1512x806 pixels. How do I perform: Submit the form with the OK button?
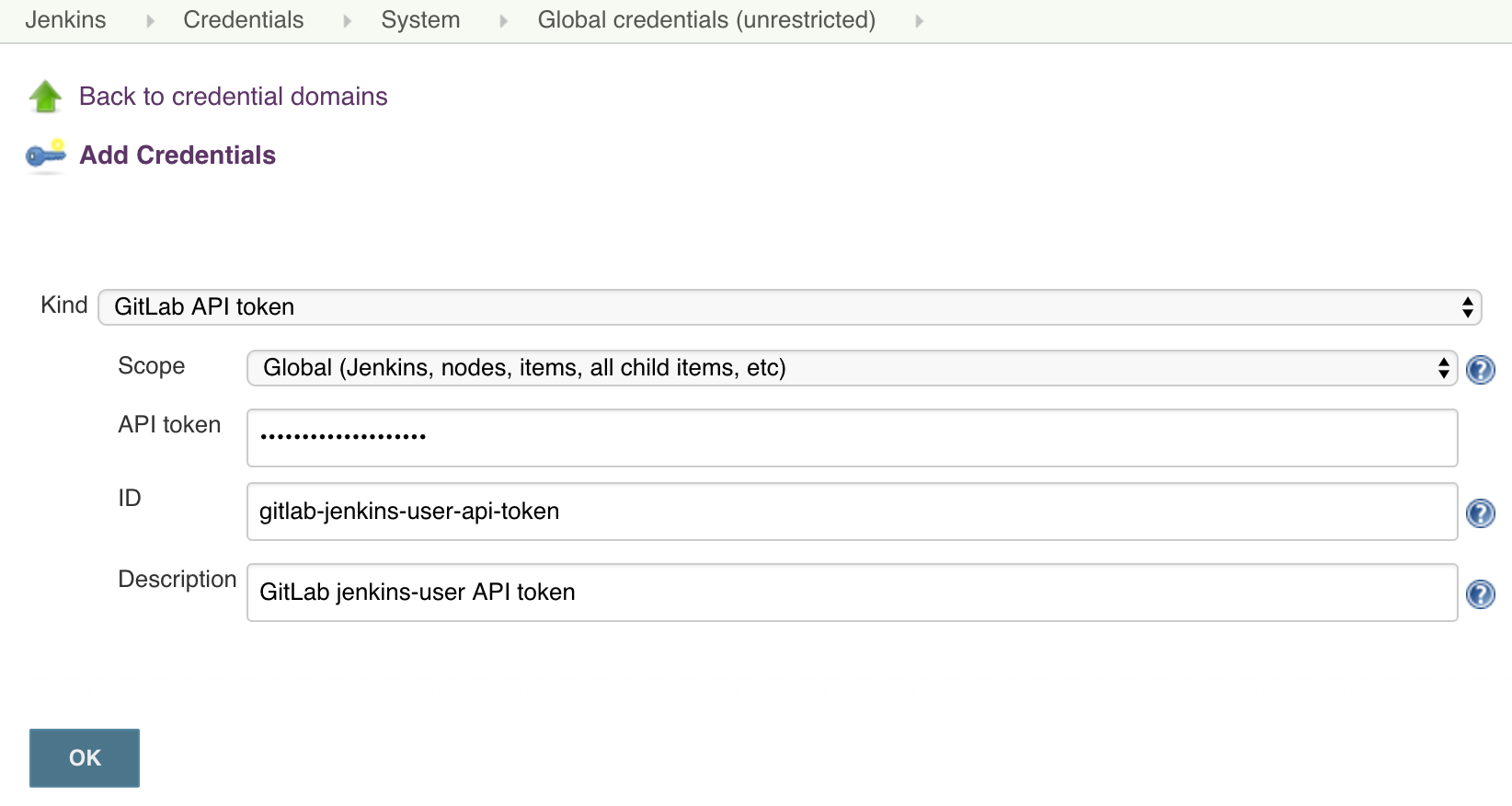coord(85,758)
